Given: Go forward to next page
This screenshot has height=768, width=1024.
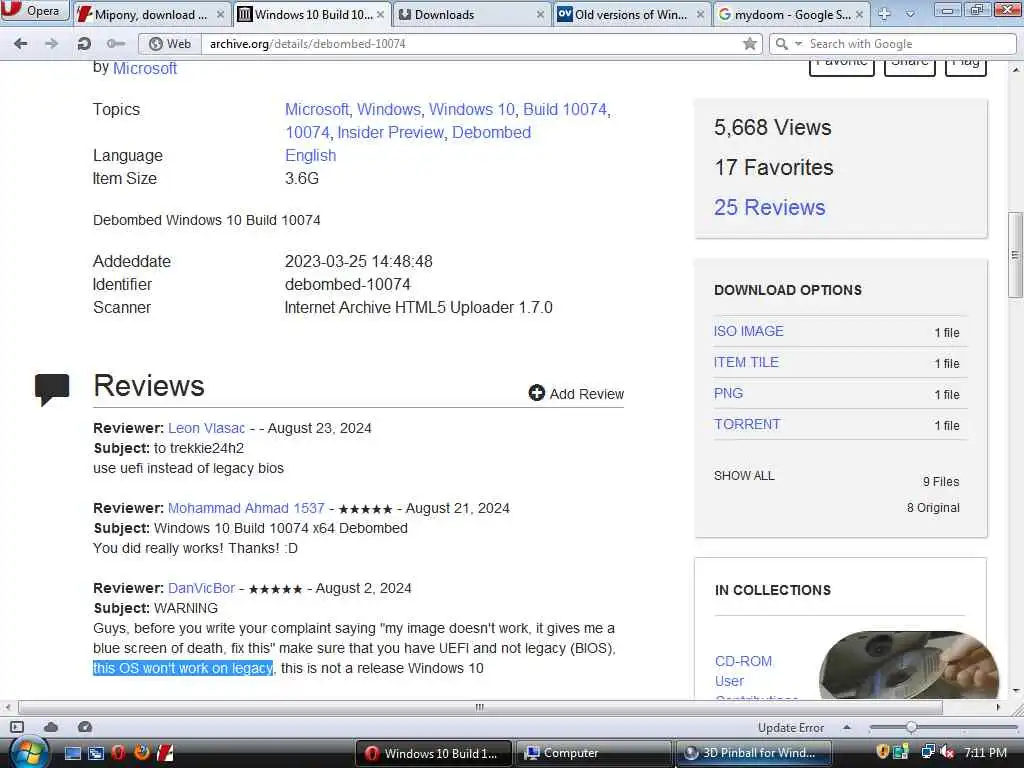Looking at the screenshot, I should 52,44.
